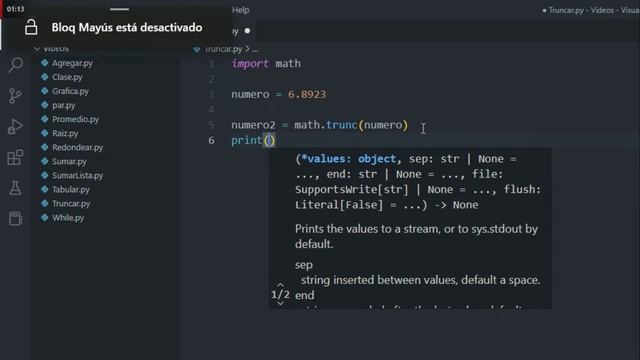Open the Help menu
Image resolution: width=640 pixels, height=360 pixels.
[x=240, y=10]
